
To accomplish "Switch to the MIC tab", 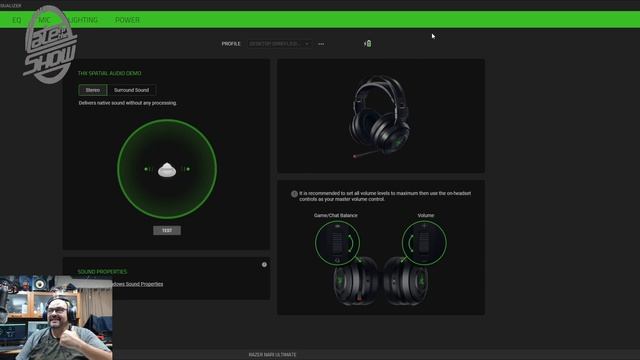I will pos(44,20).
